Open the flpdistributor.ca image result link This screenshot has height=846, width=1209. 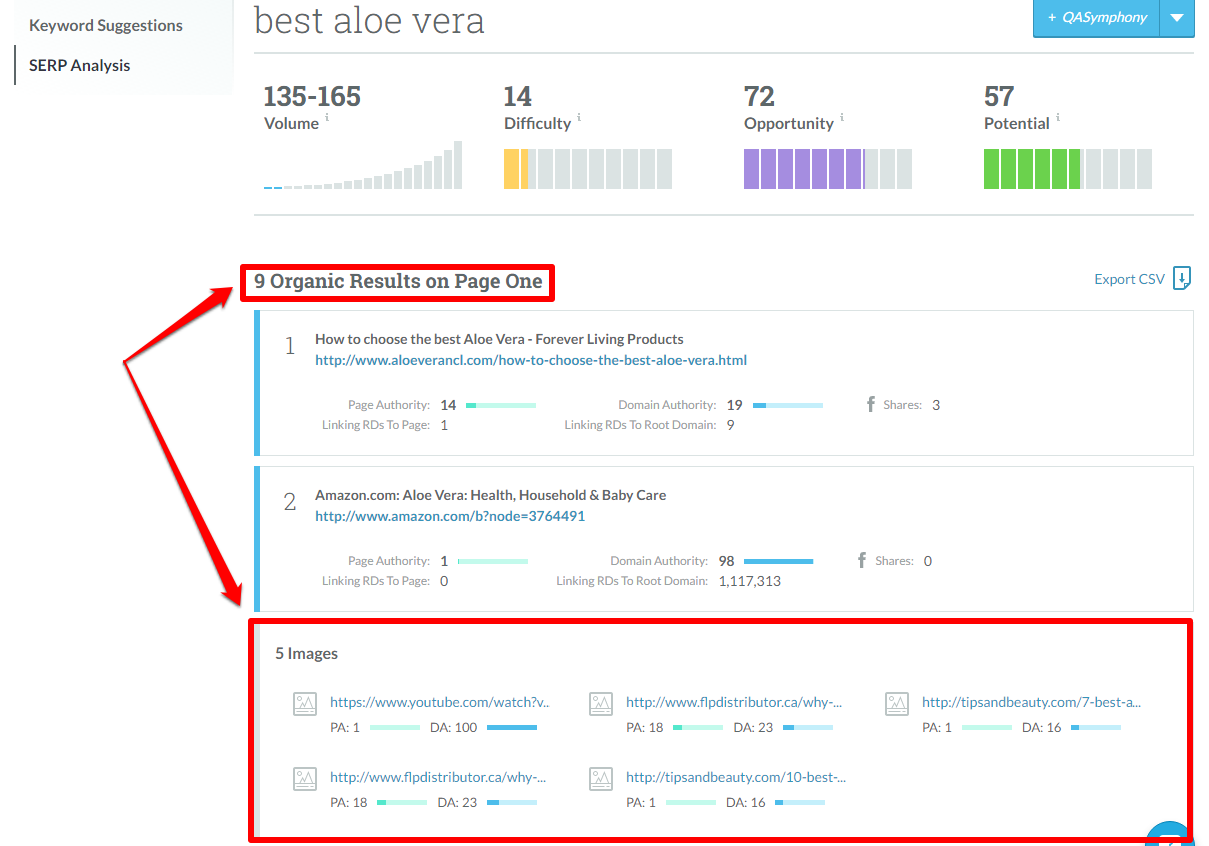coord(733,702)
